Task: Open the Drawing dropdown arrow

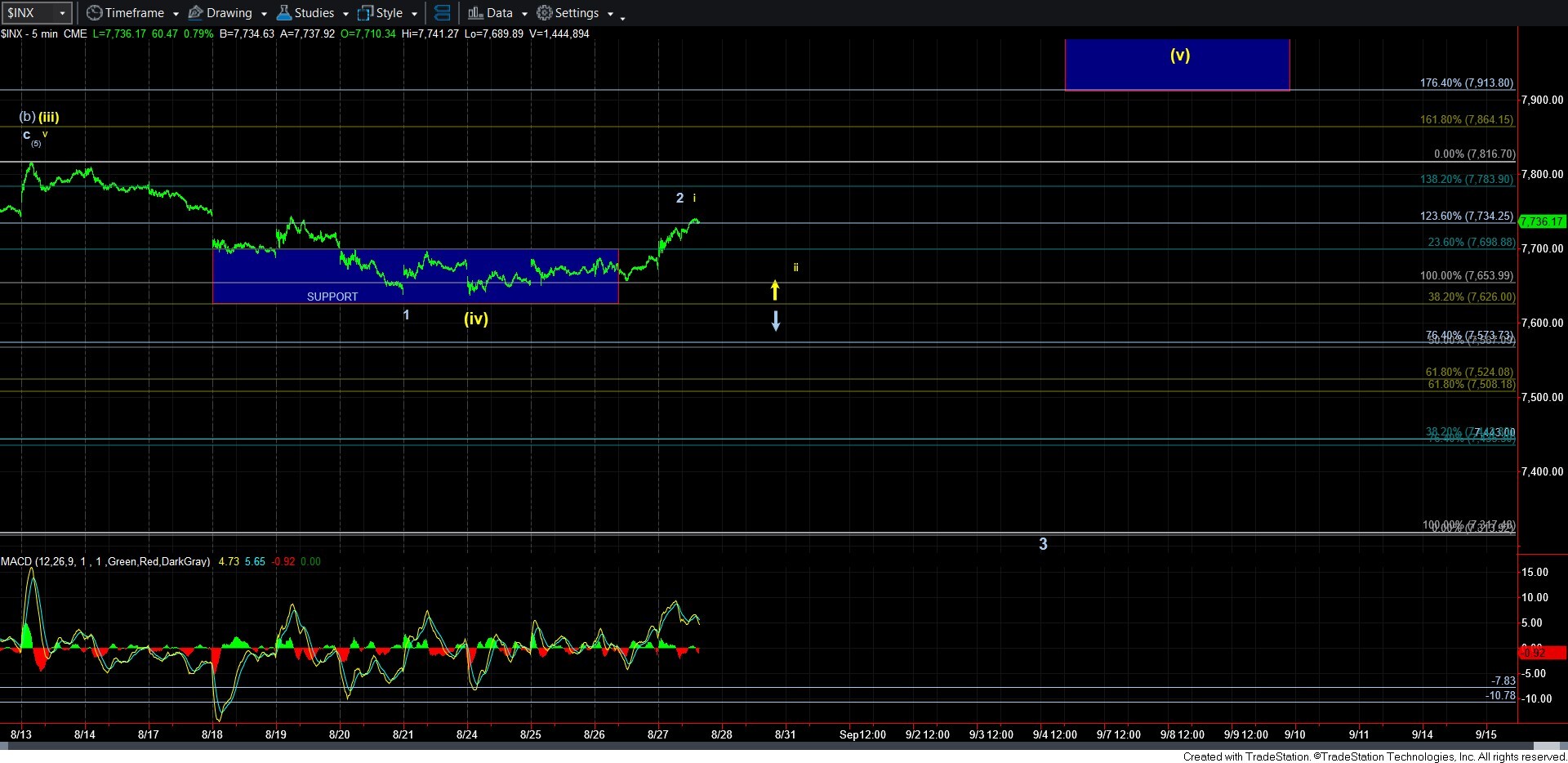Action: coord(264,14)
